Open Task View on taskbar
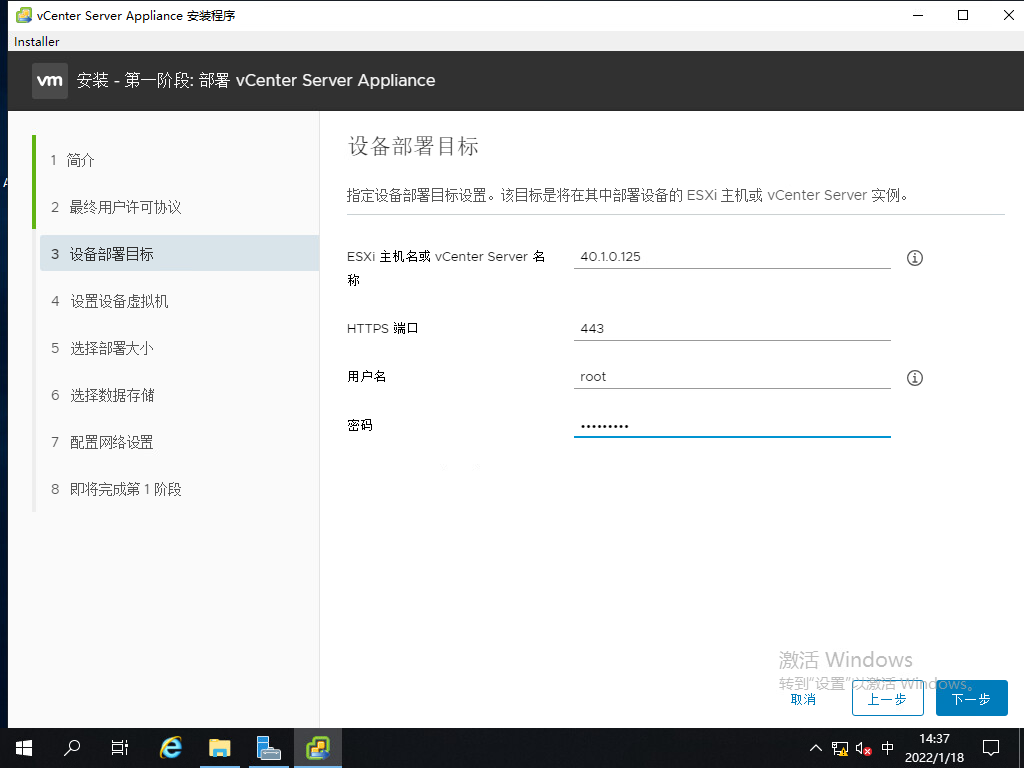This screenshot has width=1024, height=768. click(x=120, y=748)
